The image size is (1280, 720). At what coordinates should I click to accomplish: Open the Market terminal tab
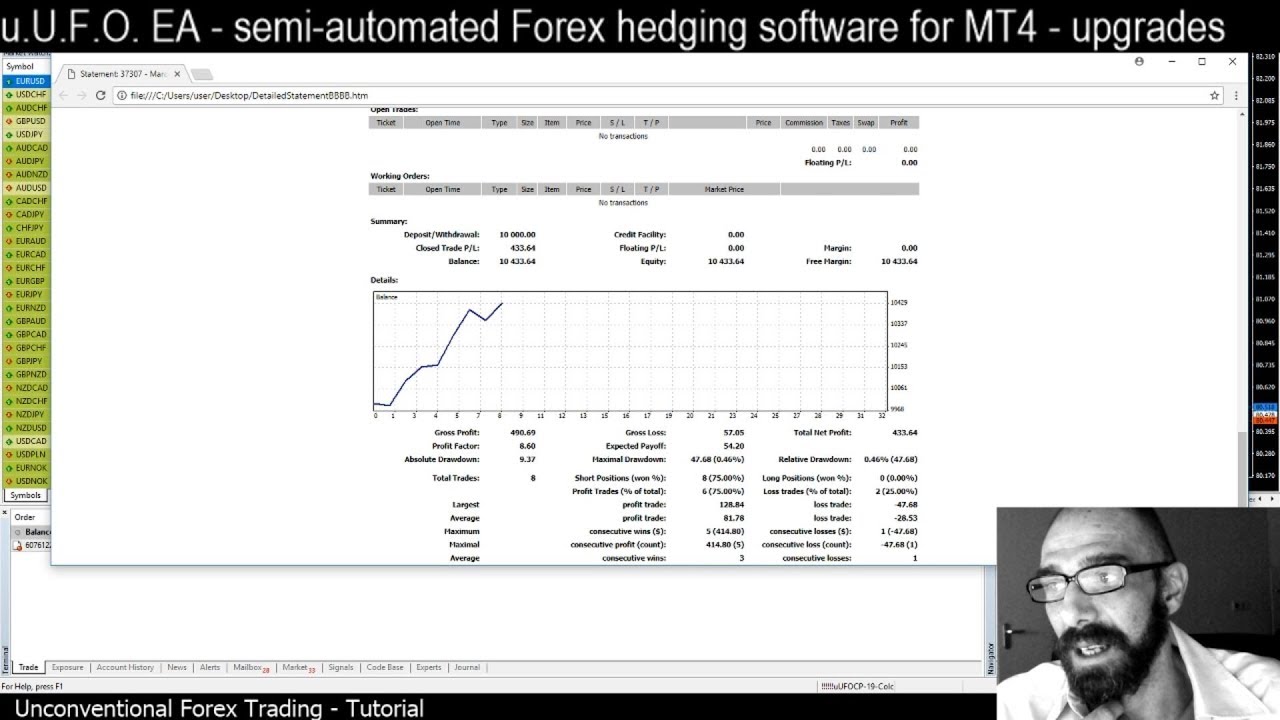click(297, 667)
